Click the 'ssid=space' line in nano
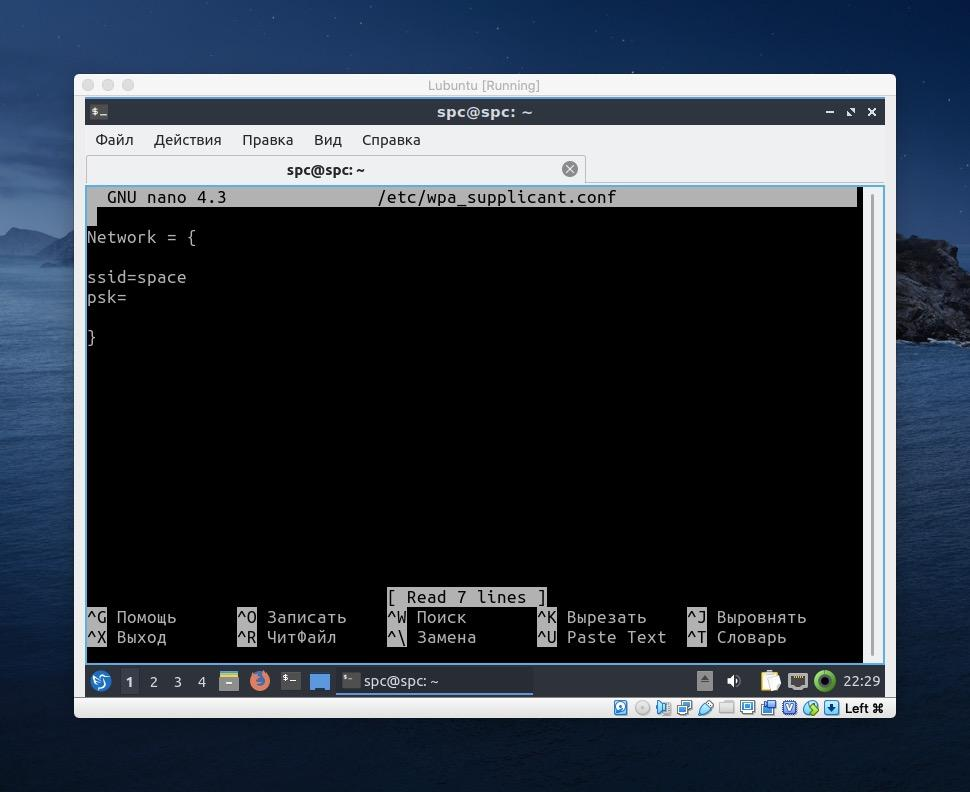This screenshot has width=970, height=792. 137,277
